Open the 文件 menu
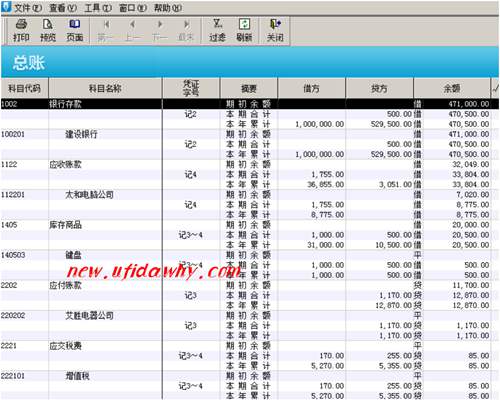Viewport: 500px width, 402px height. tap(27, 8)
